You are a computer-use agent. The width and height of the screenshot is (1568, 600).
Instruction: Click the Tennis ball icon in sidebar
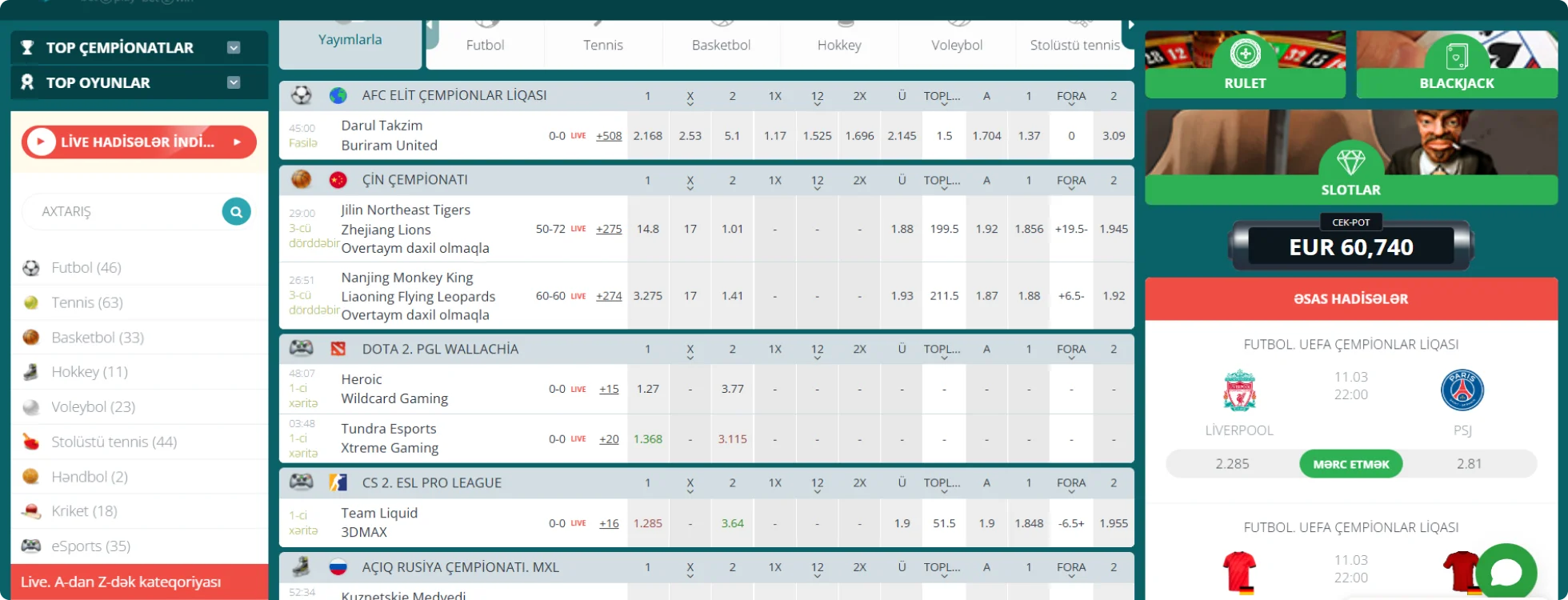pos(31,302)
